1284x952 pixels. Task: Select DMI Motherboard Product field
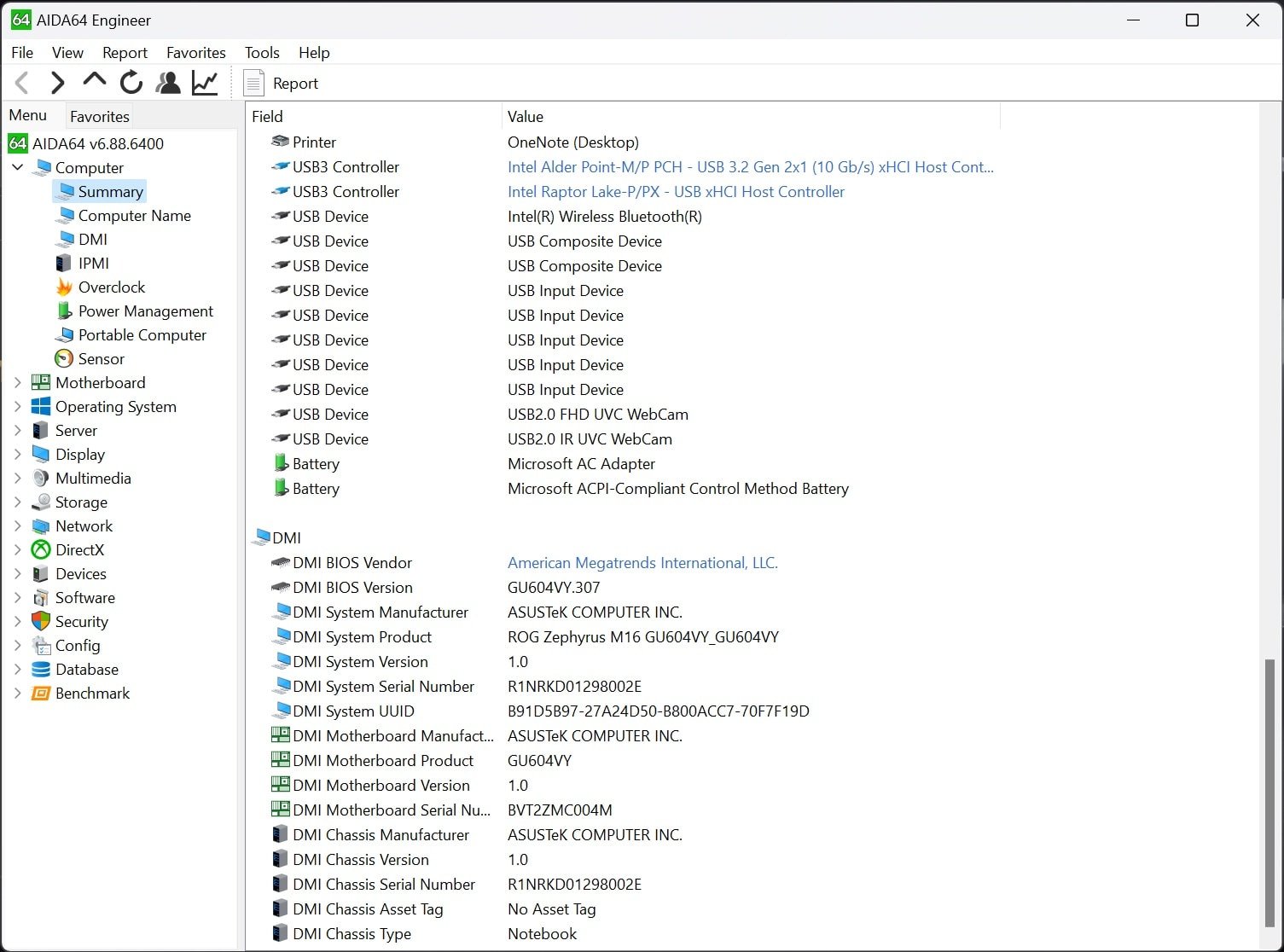point(383,760)
